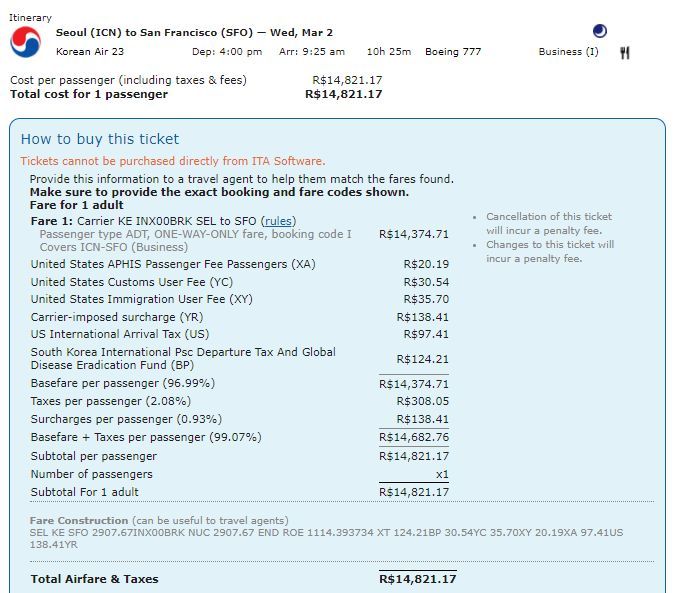Click Basefare + Taxes per passenger row
675x593 pixels.
pyautogui.click(x=239, y=437)
